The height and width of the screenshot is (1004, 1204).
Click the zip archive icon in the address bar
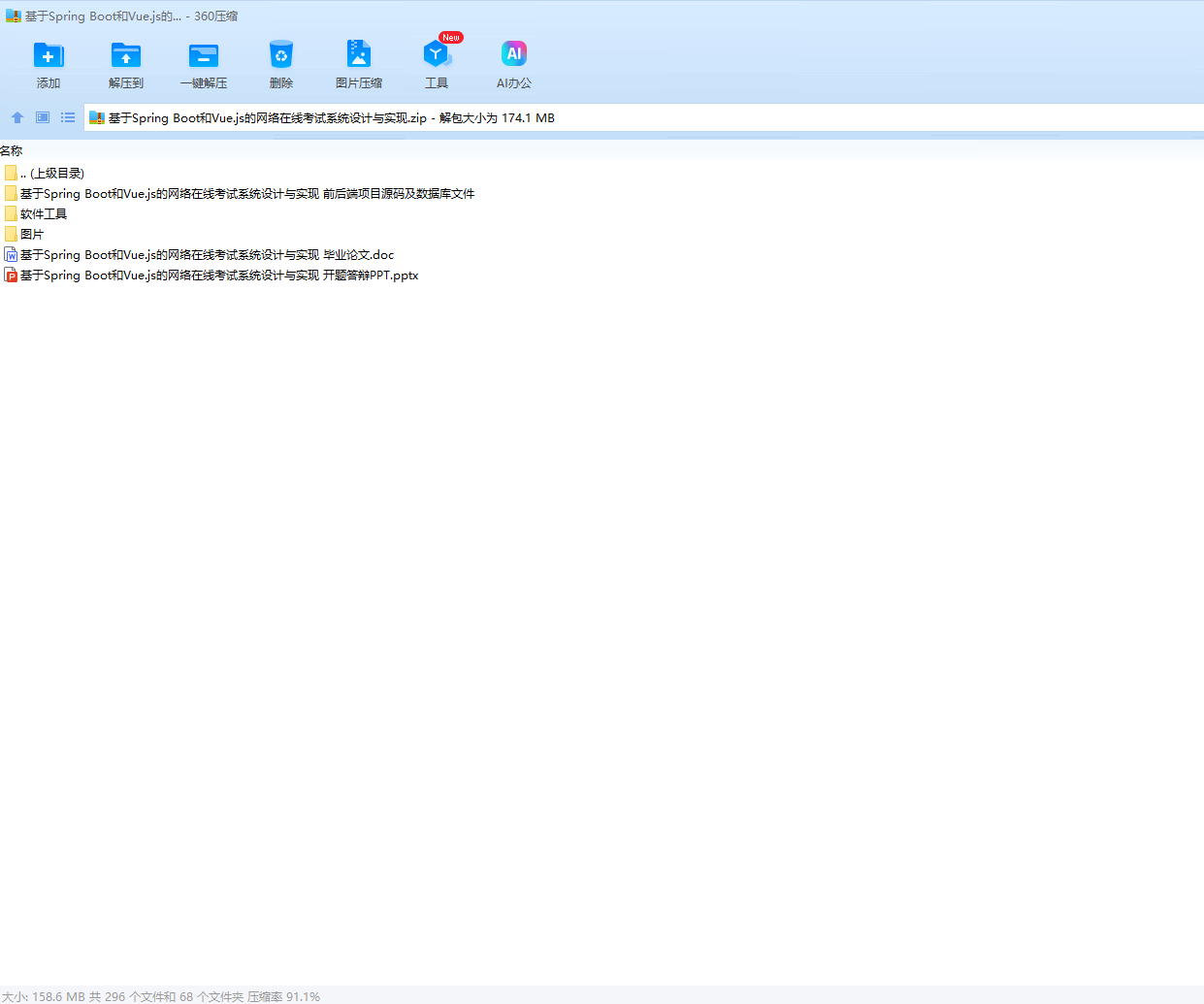coord(97,118)
